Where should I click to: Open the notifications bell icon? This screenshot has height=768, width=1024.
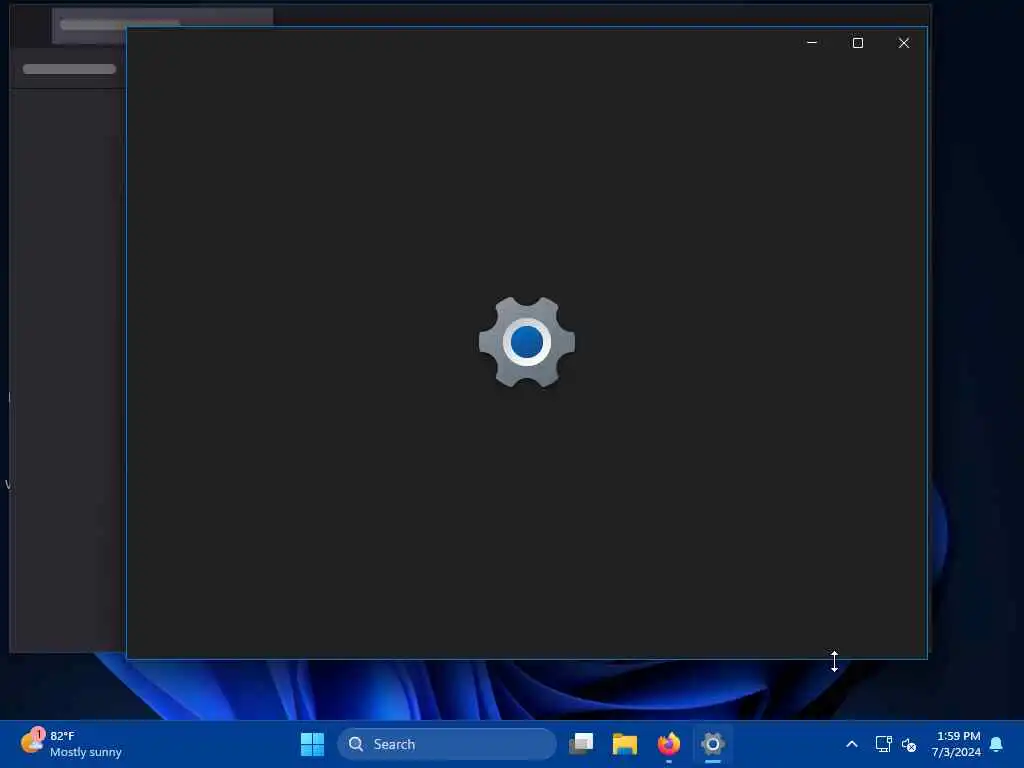997,744
